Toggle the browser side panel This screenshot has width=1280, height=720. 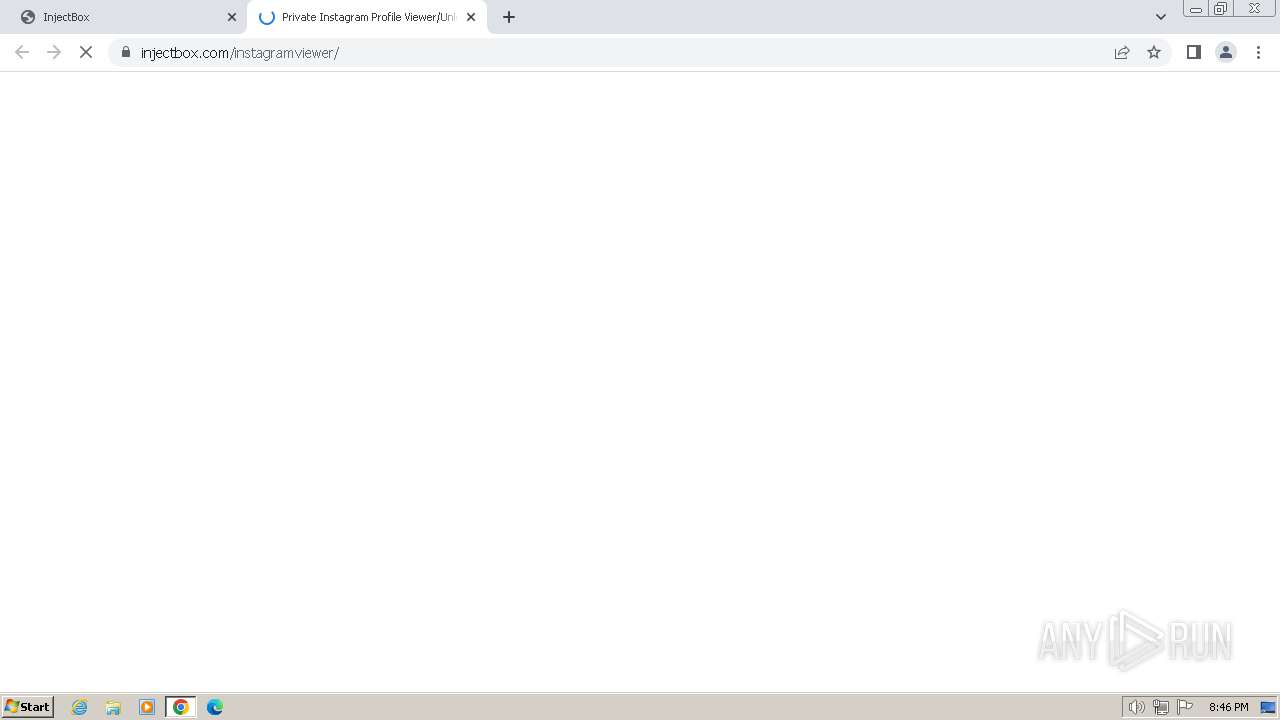pyautogui.click(x=1194, y=52)
